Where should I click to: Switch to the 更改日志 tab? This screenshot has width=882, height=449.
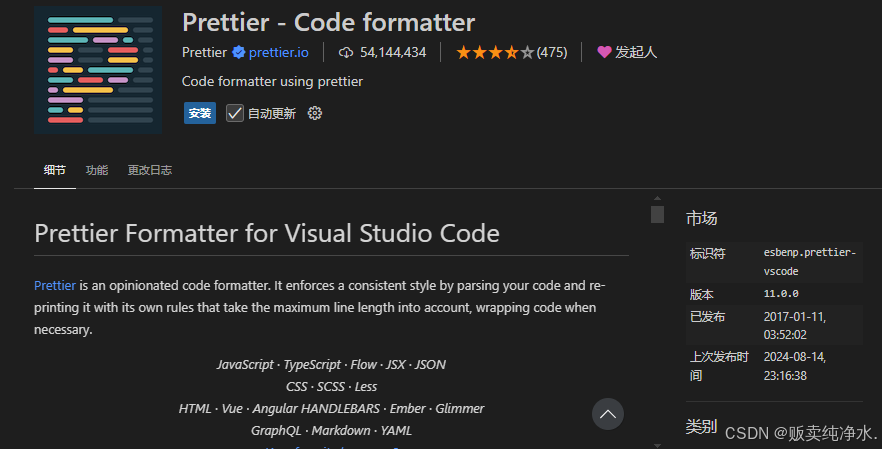tap(150, 170)
